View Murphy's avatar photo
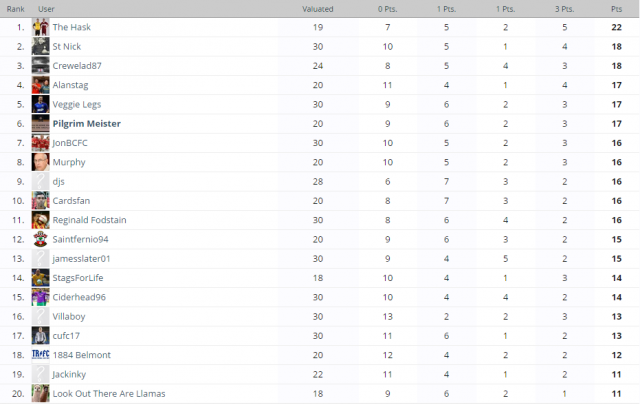Image resolution: width=640 pixels, height=404 pixels. click(40, 162)
